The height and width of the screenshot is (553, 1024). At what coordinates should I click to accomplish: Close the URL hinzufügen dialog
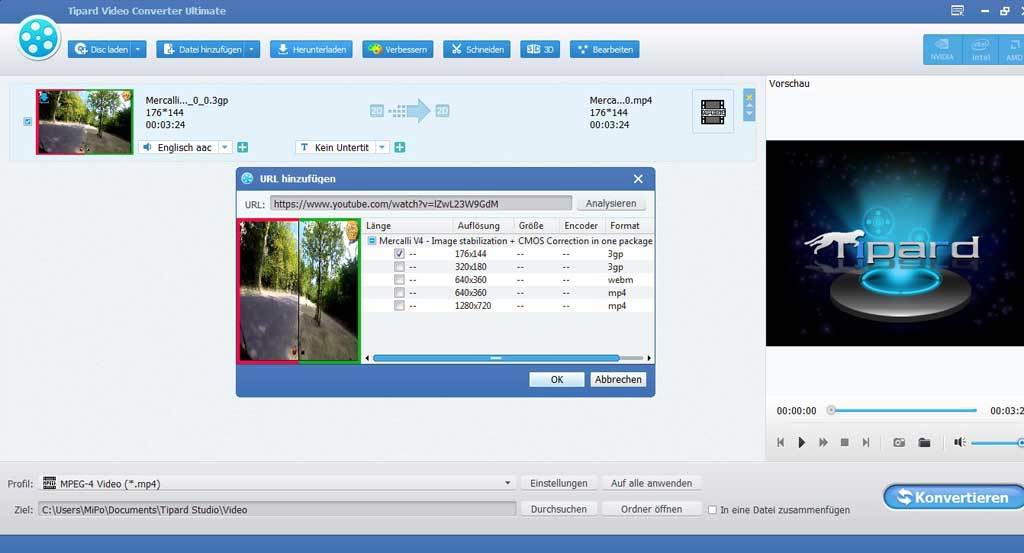pos(638,179)
